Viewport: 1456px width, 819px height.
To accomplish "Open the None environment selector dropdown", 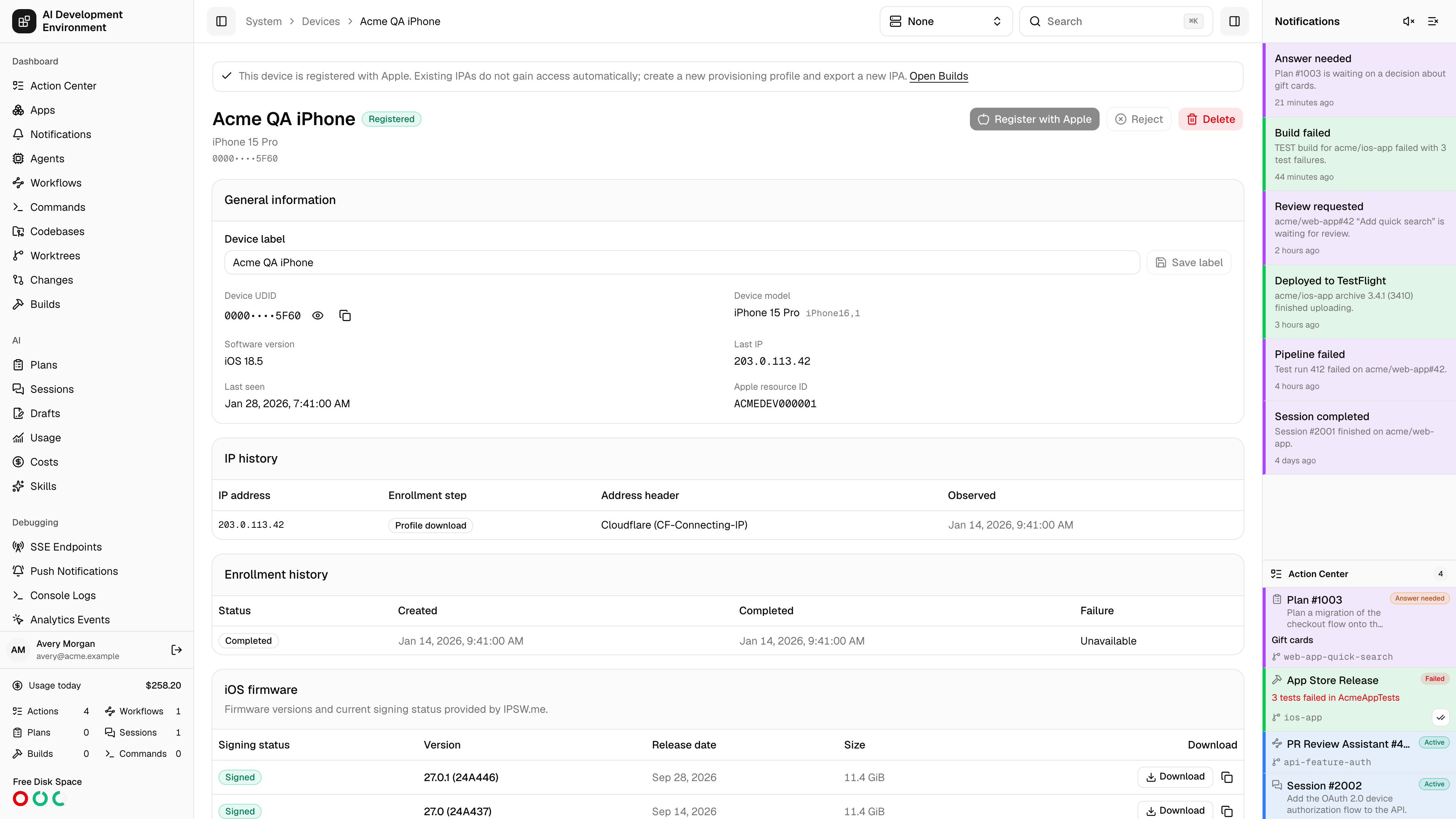I will pyautogui.click(x=946, y=22).
